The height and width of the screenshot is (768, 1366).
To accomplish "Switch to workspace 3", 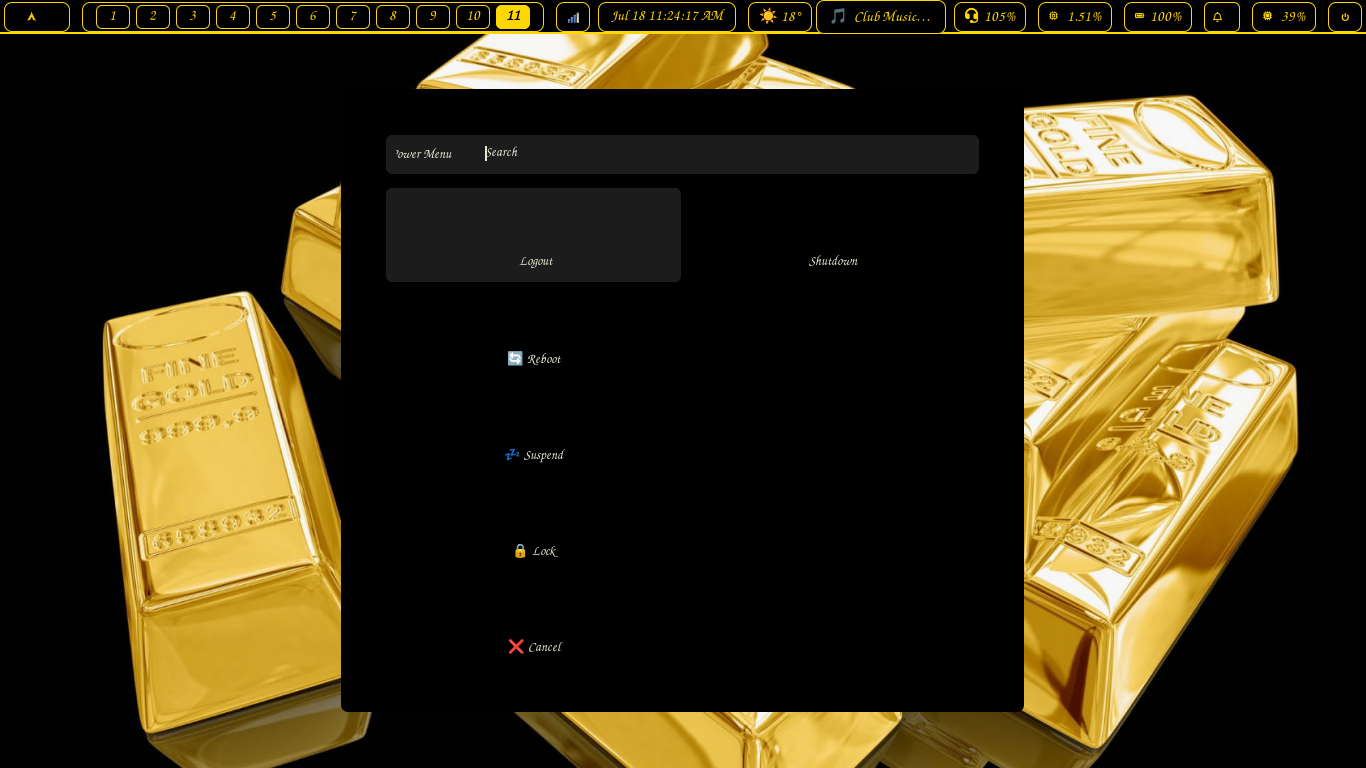I will point(193,17).
